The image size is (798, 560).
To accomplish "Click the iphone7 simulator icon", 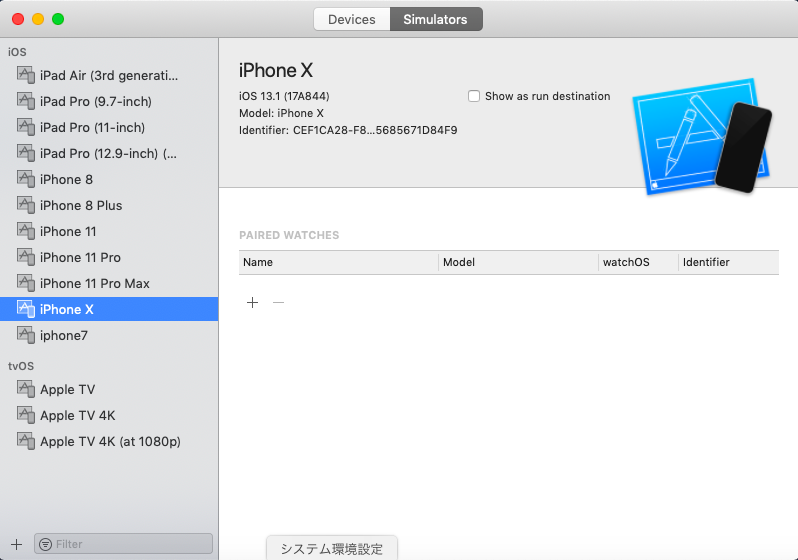I will coord(25,335).
